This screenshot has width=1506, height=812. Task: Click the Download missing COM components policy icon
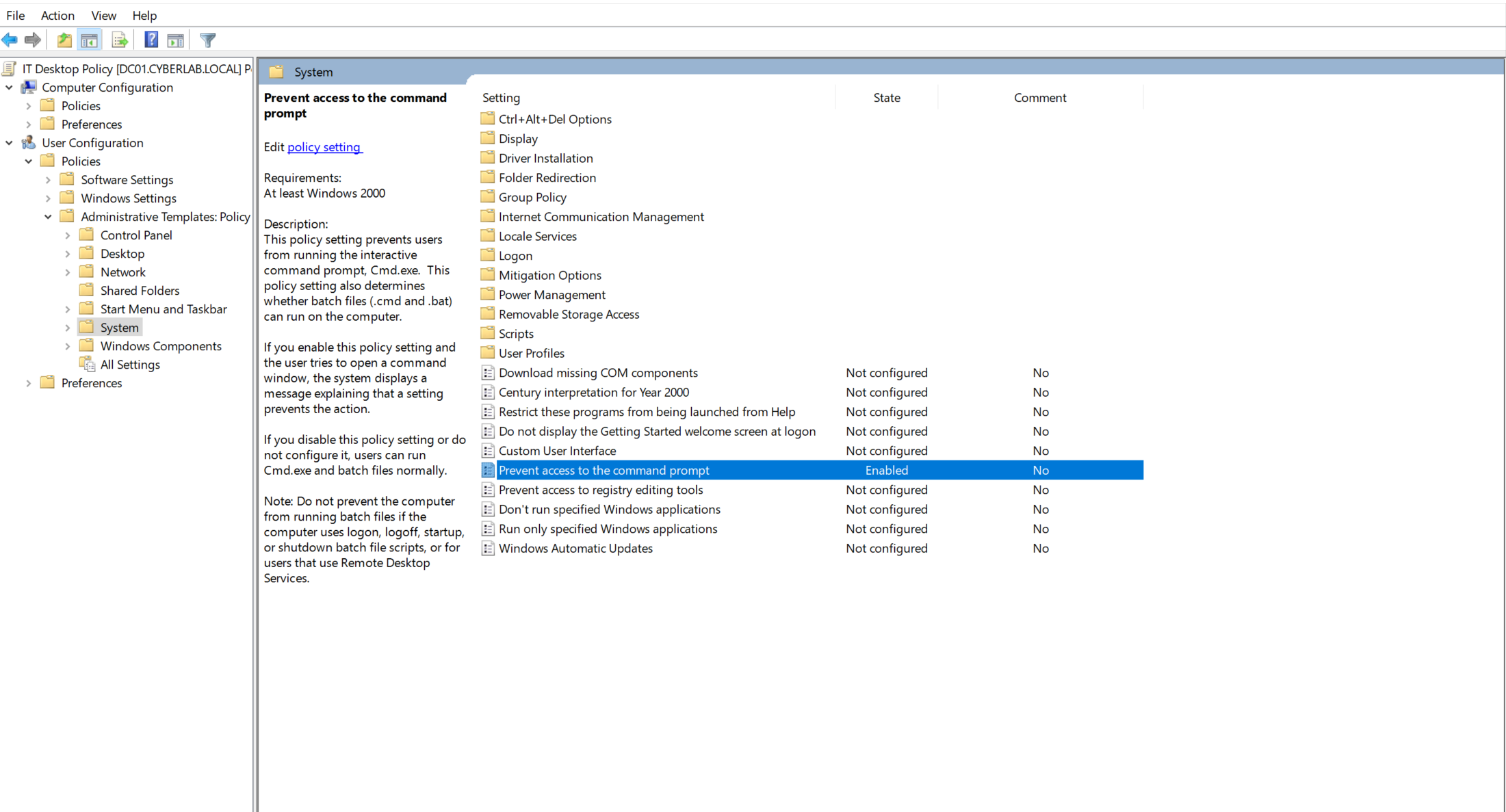(488, 373)
